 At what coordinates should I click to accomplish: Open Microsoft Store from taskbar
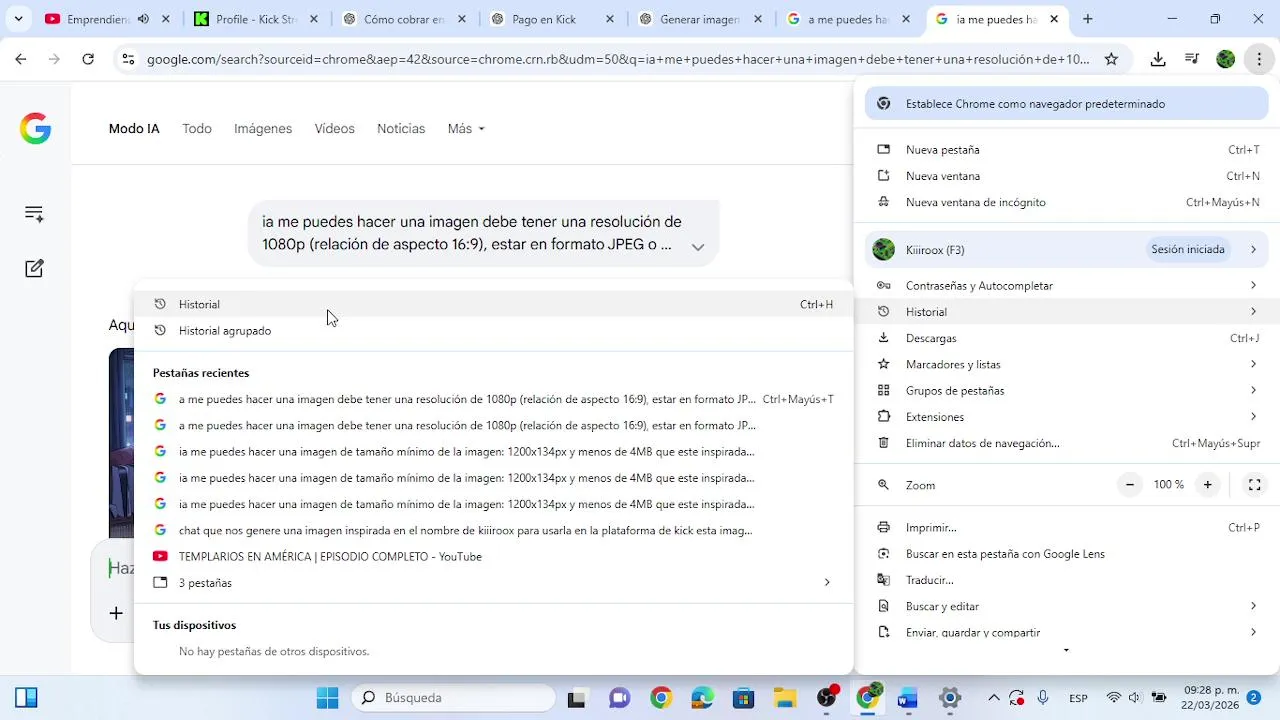[x=743, y=698]
